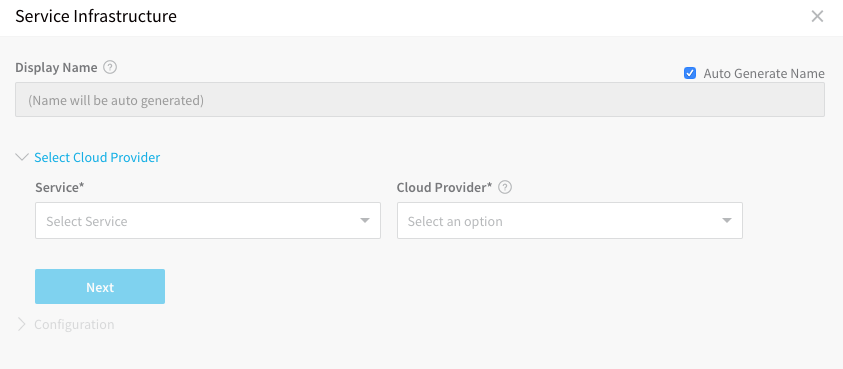Collapse the Select Cloud Provider chevron
This screenshot has width=843, height=369.
tap(22, 158)
